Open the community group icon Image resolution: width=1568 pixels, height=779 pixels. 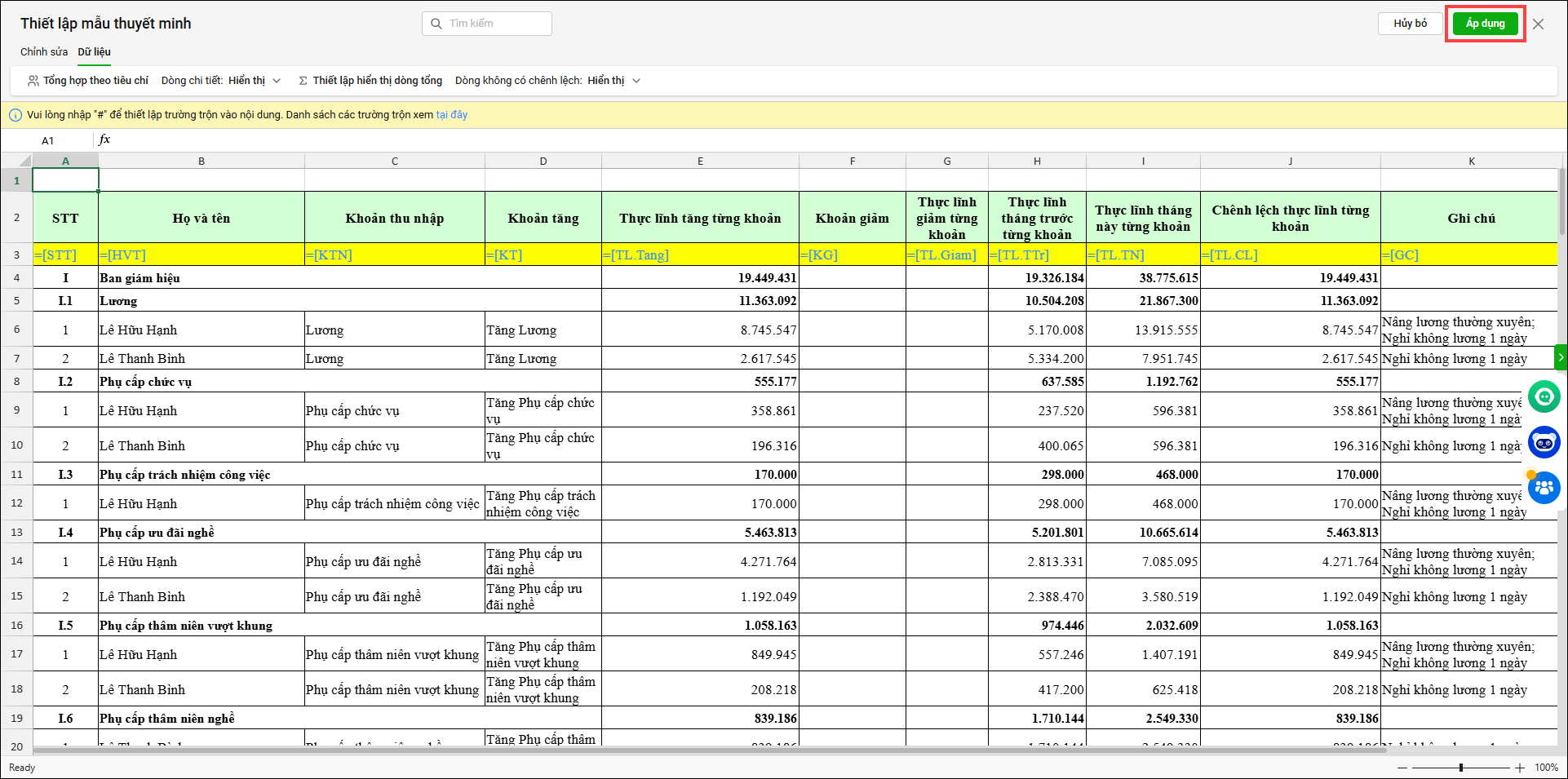pos(1544,489)
